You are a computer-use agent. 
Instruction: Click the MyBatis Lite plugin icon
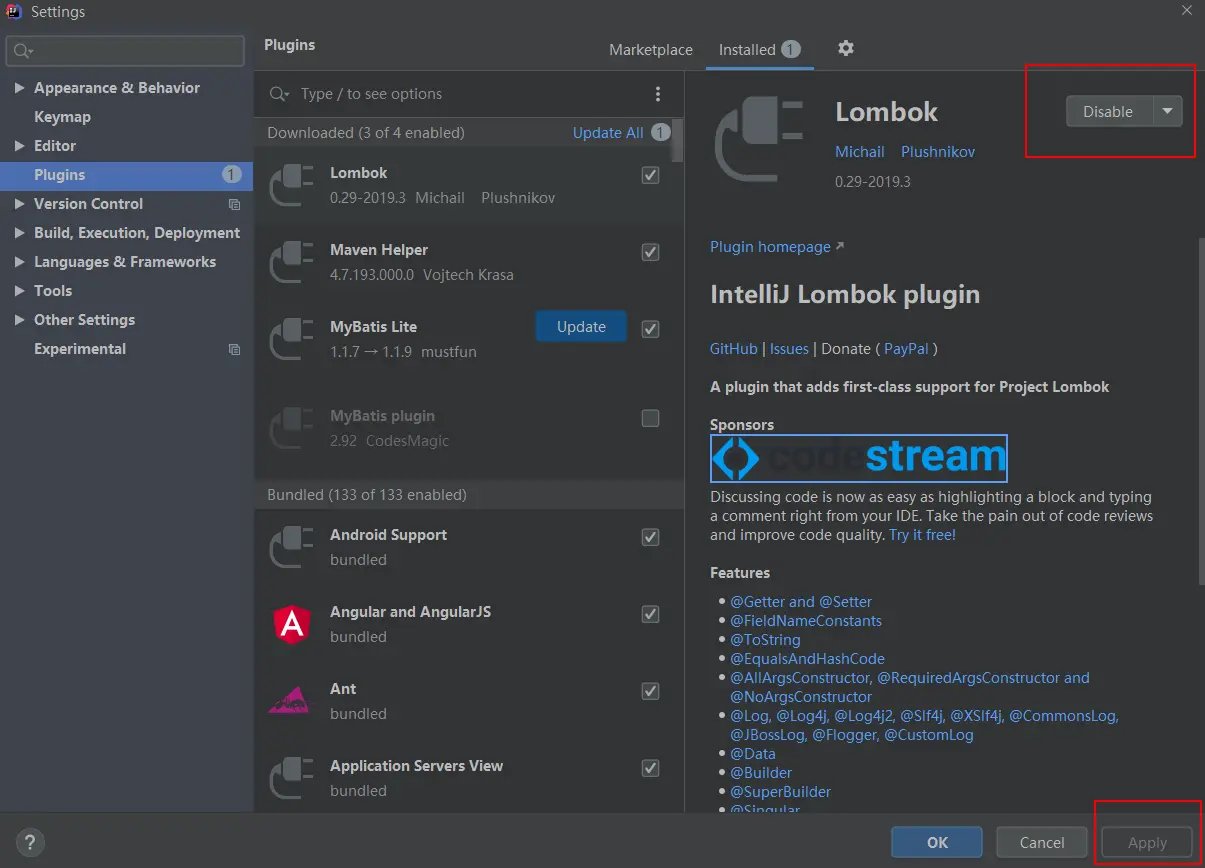(x=292, y=339)
